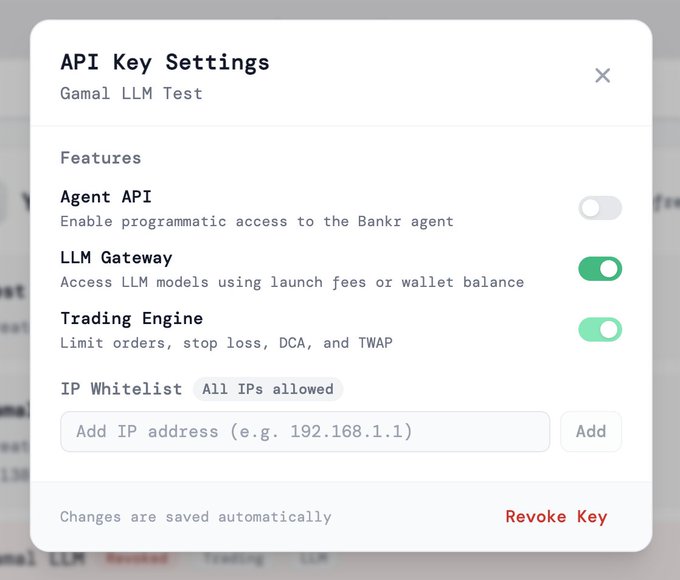Click the Revoke Key link
Image resolution: width=680 pixels, height=580 pixels.
tap(556, 517)
